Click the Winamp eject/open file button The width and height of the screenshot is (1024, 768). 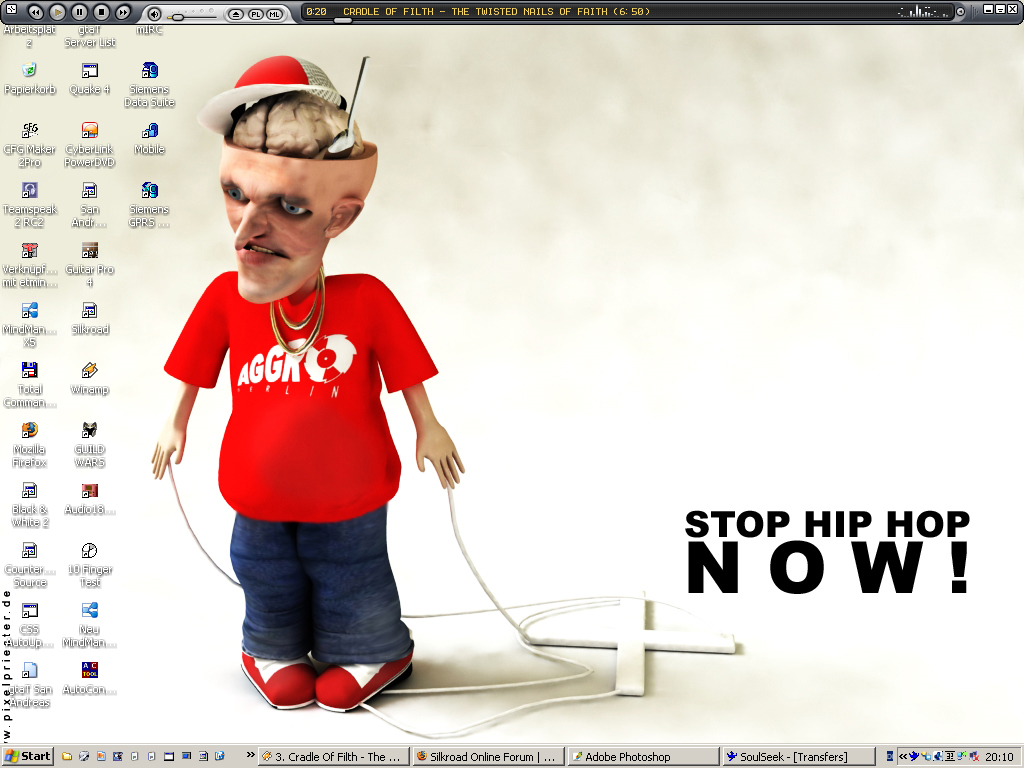coord(236,14)
